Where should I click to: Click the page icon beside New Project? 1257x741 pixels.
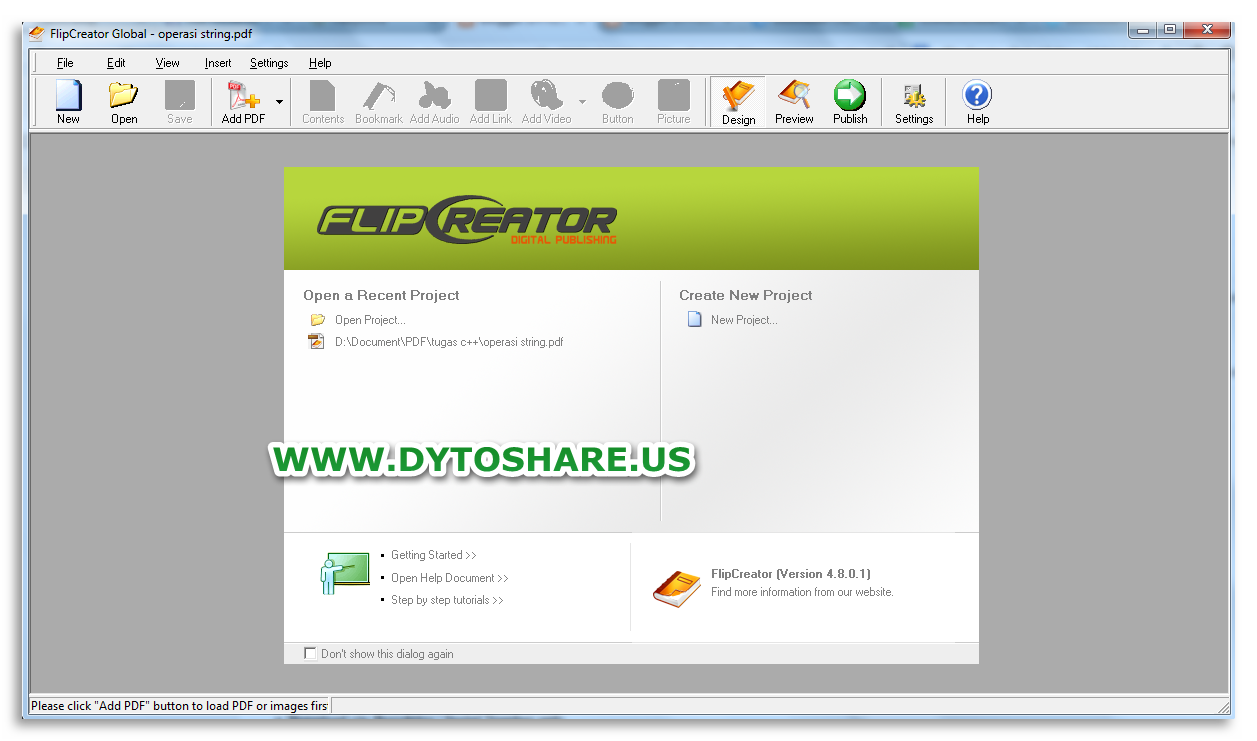pyautogui.click(x=694, y=320)
